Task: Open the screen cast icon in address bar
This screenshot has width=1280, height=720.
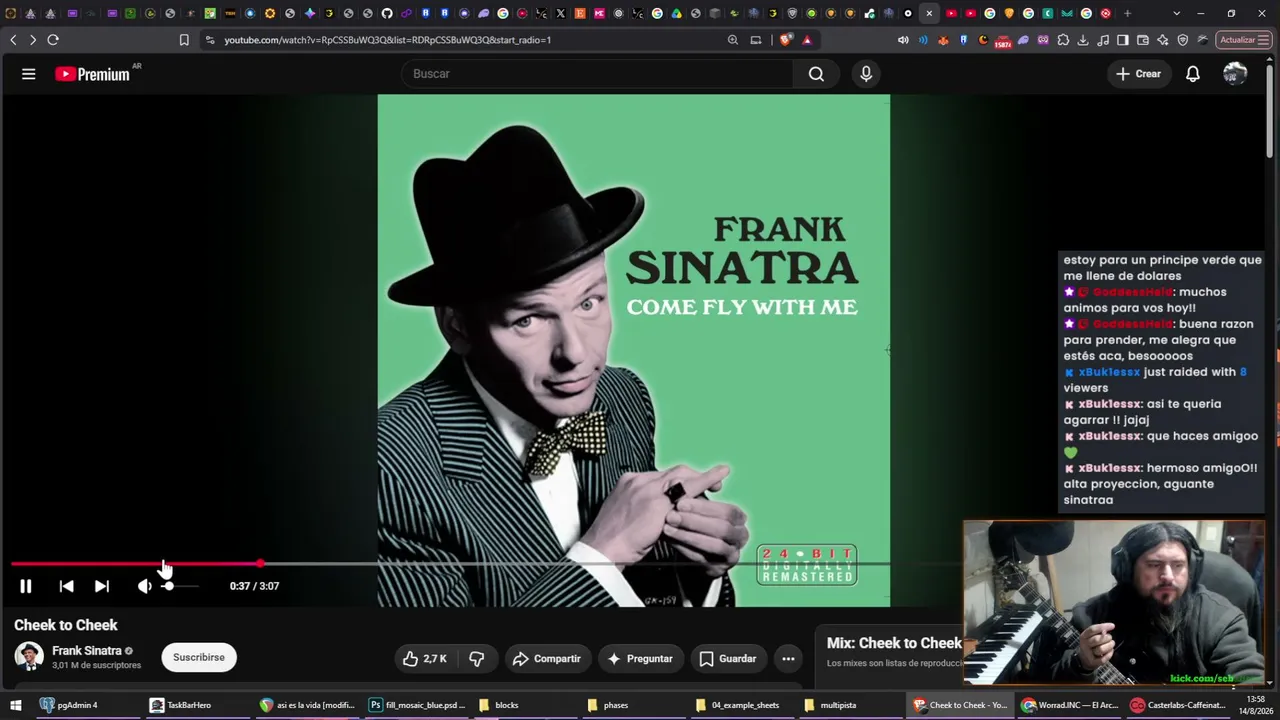Action: pyautogui.click(x=756, y=40)
